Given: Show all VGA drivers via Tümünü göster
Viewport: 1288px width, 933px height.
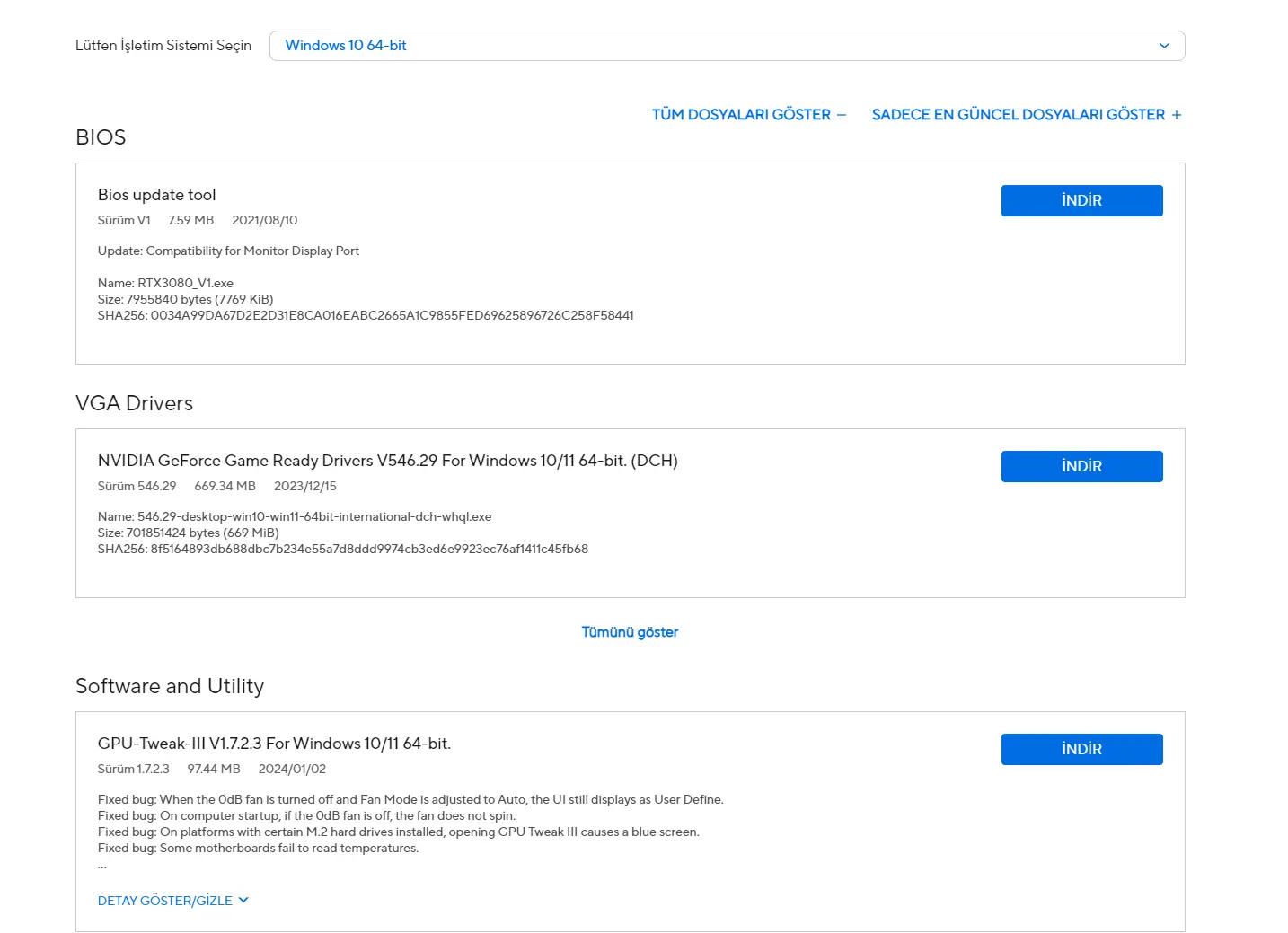Looking at the screenshot, I should (x=630, y=632).
